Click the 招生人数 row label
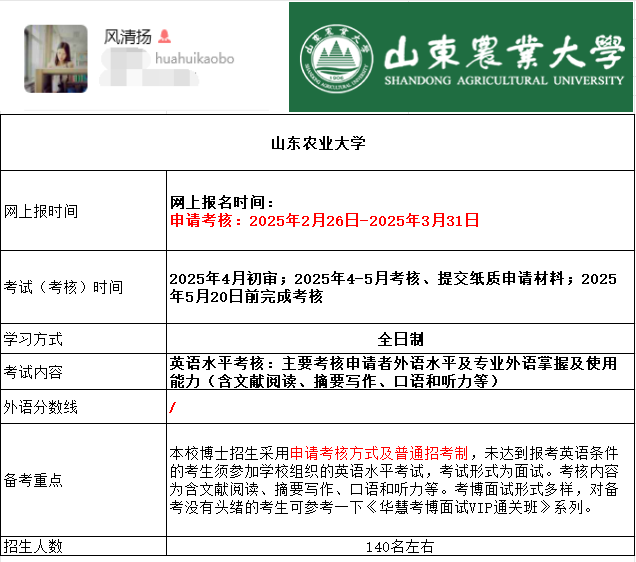Image resolution: width=636 pixels, height=562 pixels. click(x=33, y=546)
